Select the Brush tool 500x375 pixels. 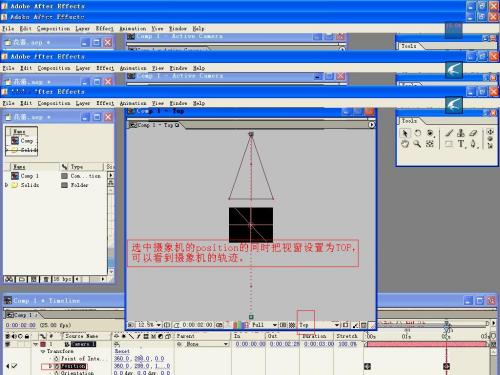[x=449, y=133]
